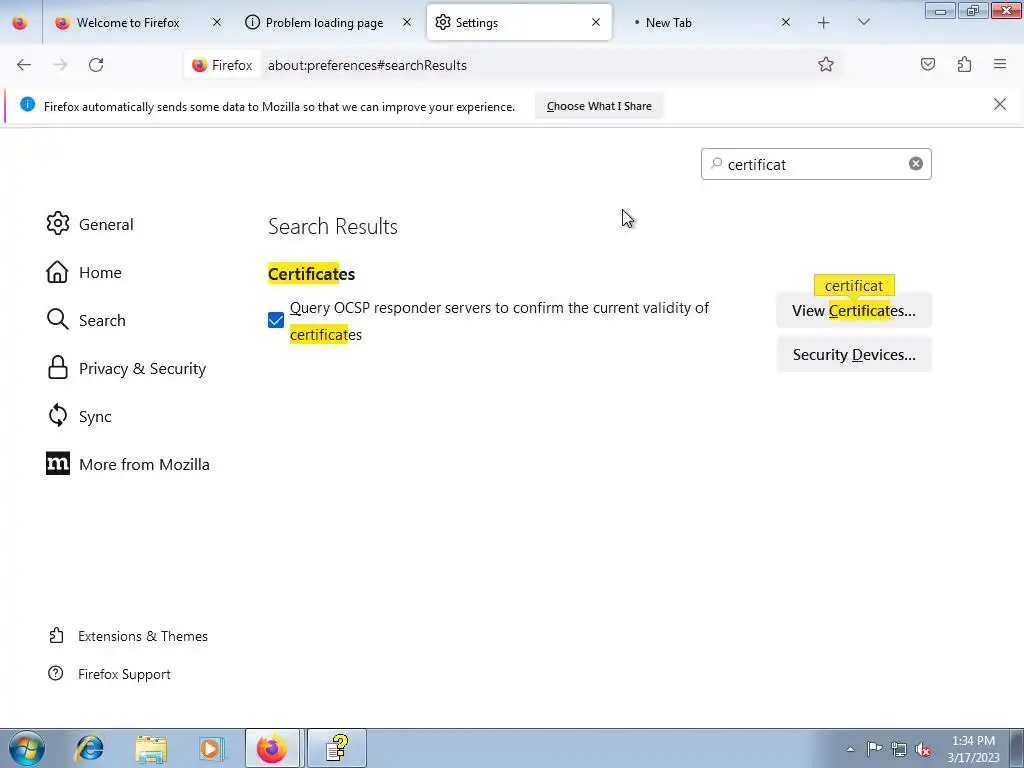The width and height of the screenshot is (1024, 768).
Task: Toggle Query OCSP responder servers checkbox
Action: (276, 320)
